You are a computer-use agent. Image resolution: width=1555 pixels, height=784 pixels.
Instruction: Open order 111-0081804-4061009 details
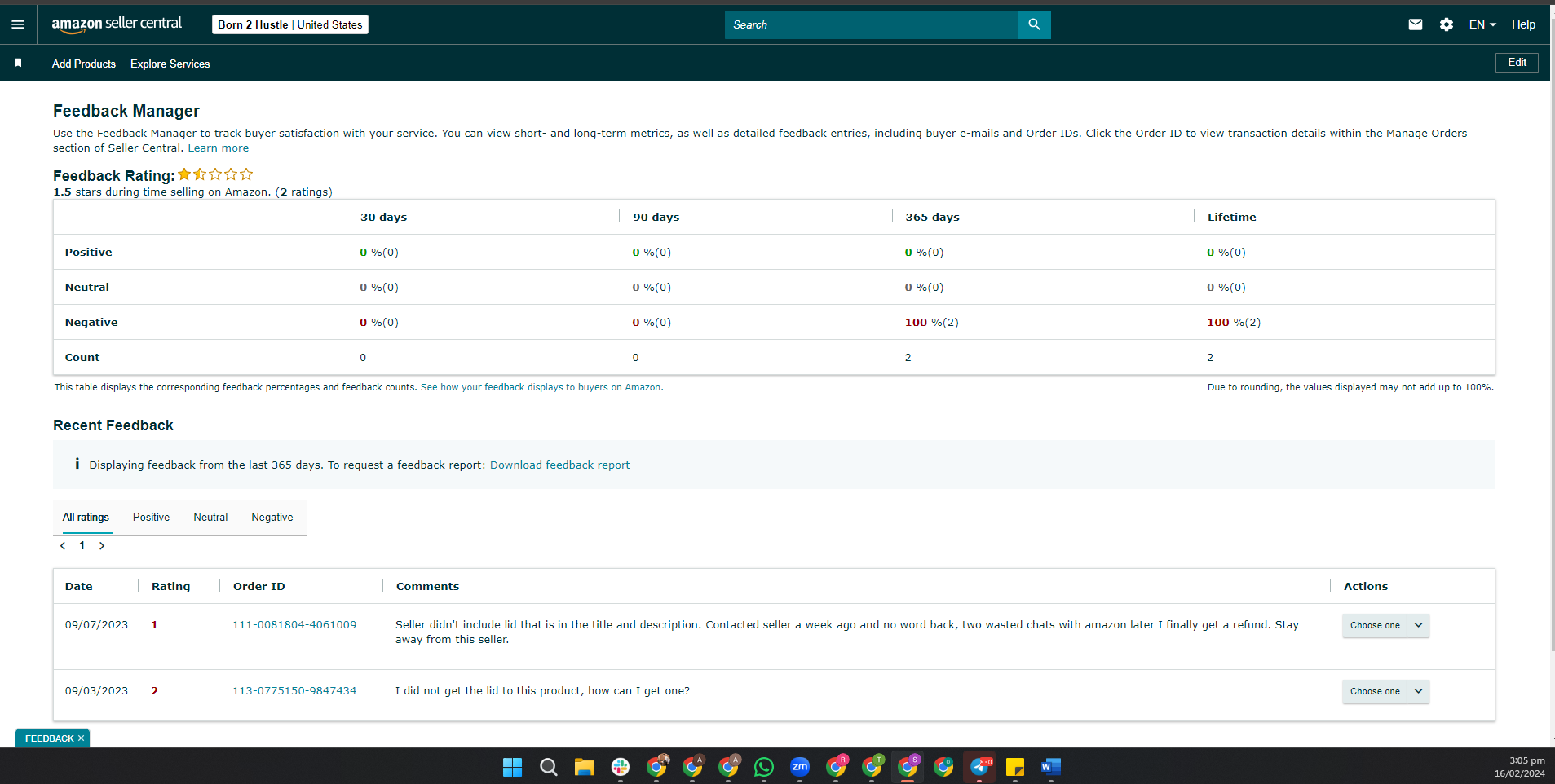coord(294,624)
